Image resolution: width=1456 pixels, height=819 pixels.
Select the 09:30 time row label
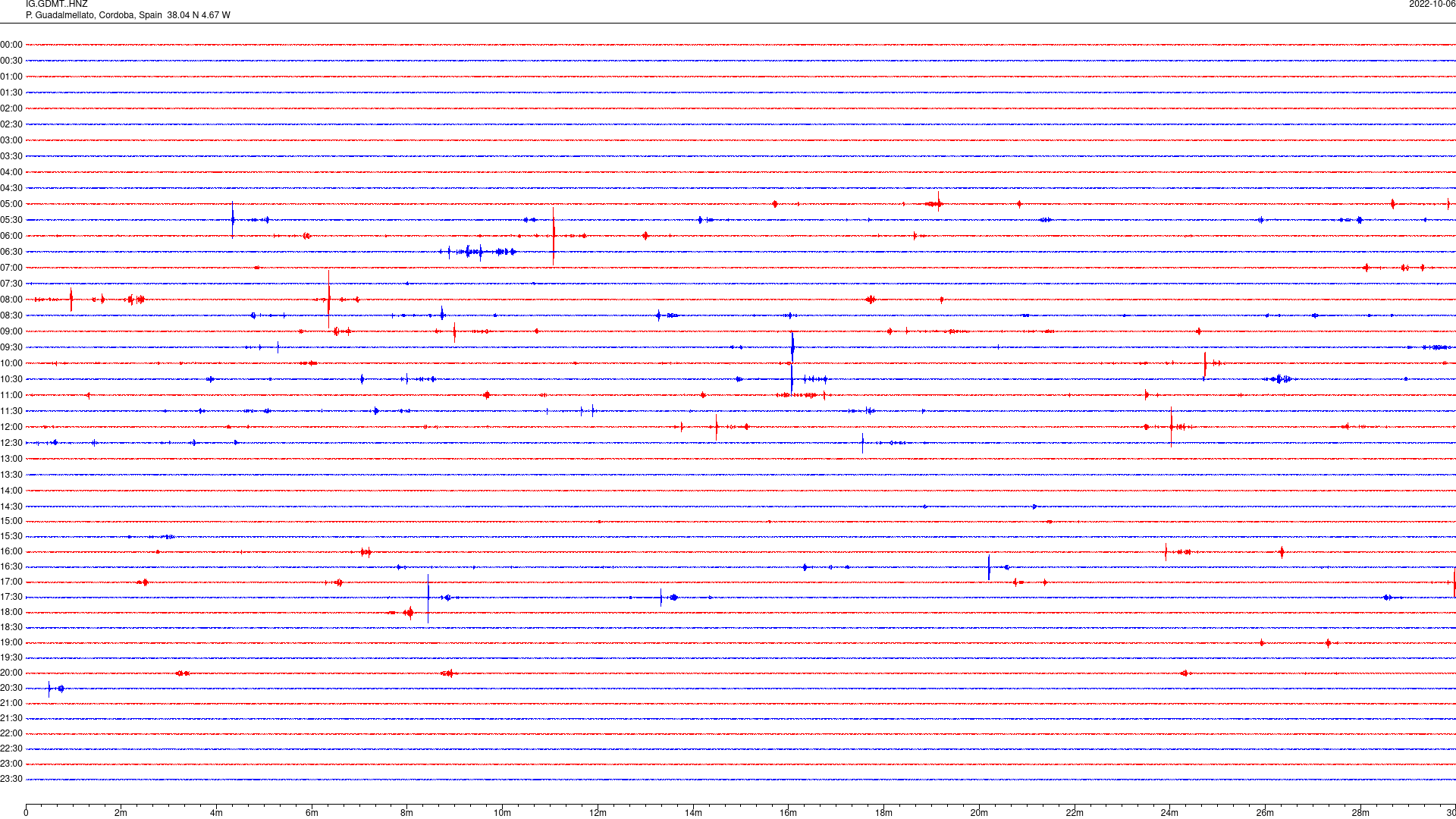pos(11,347)
